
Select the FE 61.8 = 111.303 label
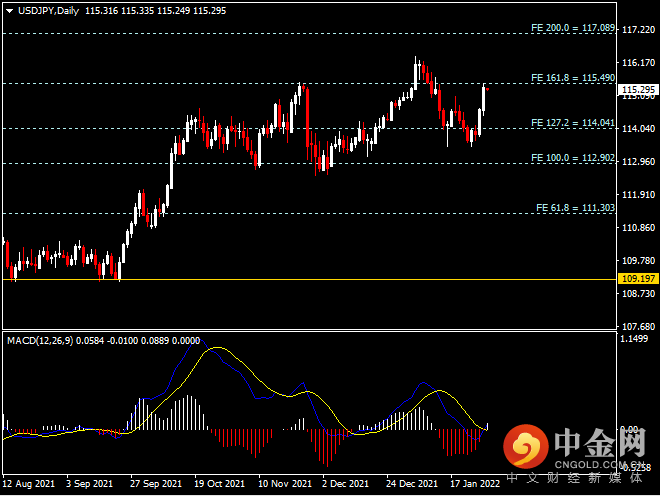[575, 208]
